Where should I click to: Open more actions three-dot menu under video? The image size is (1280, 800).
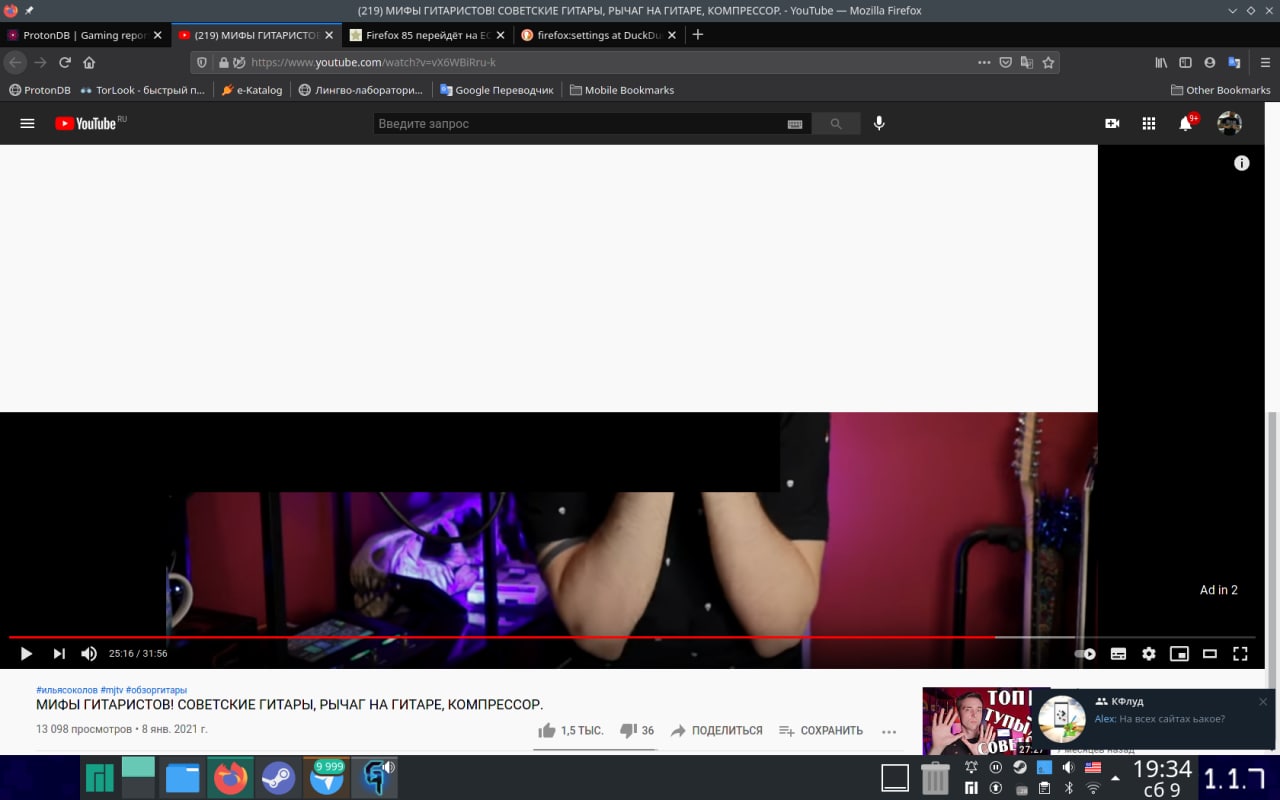[x=889, y=731]
